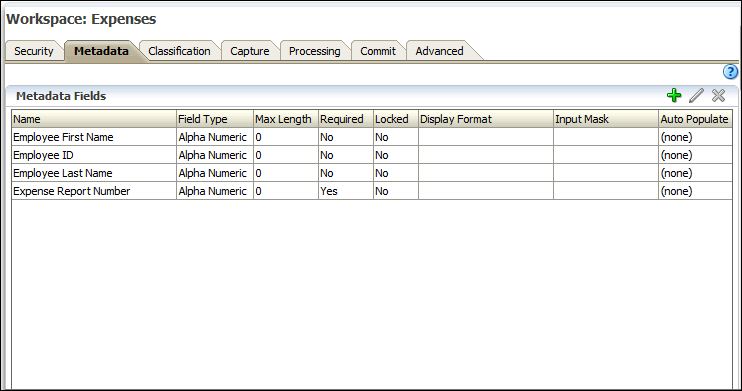Switch to the Processing tab
The image size is (742, 391).
point(315,51)
